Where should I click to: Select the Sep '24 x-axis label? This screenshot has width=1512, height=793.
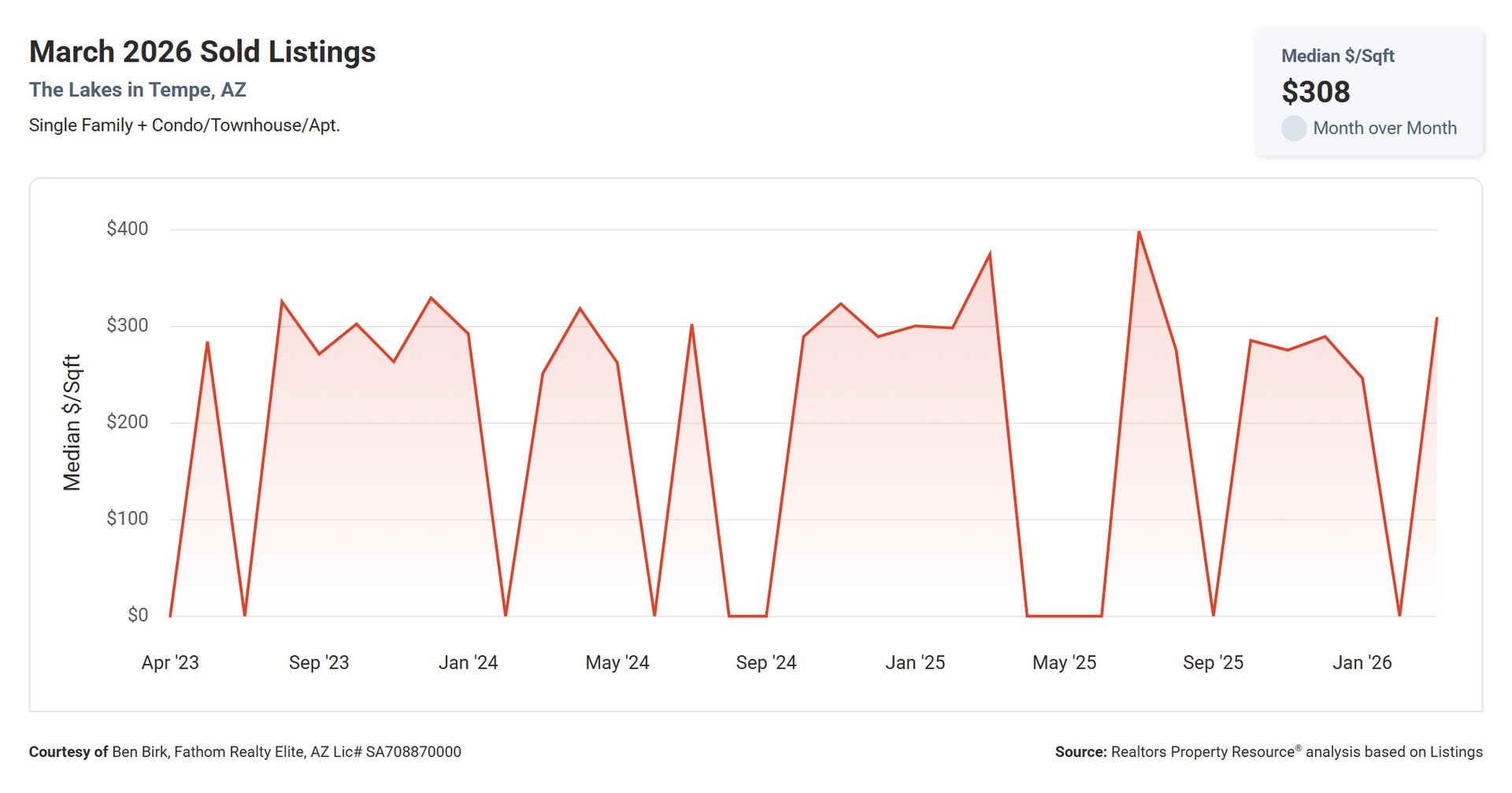(x=765, y=663)
